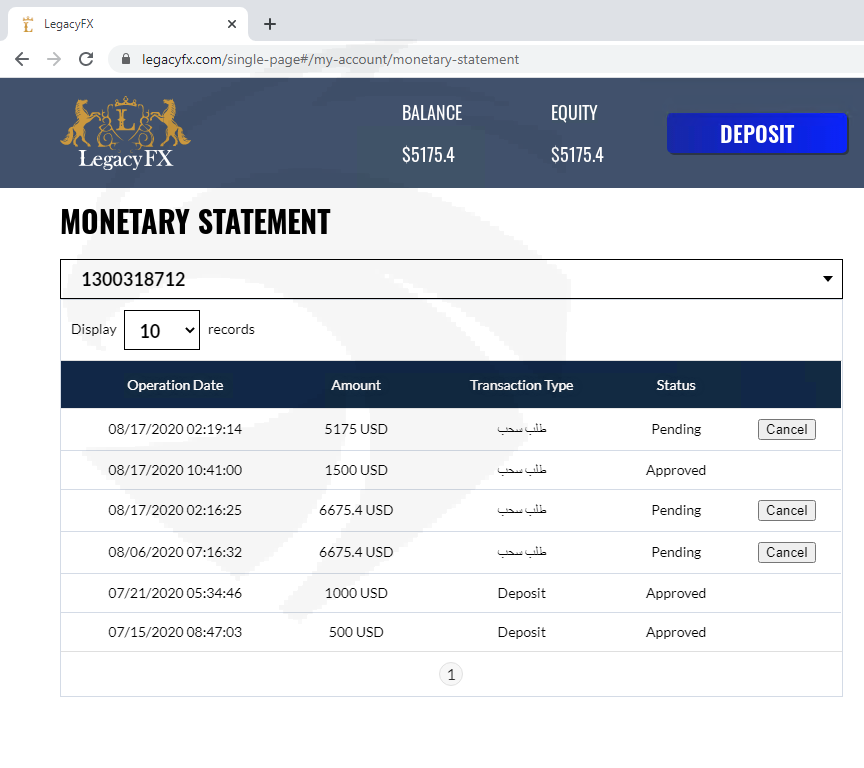Click the Amount column header
This screenshot has width=864, height=768.
click(356, 385)
